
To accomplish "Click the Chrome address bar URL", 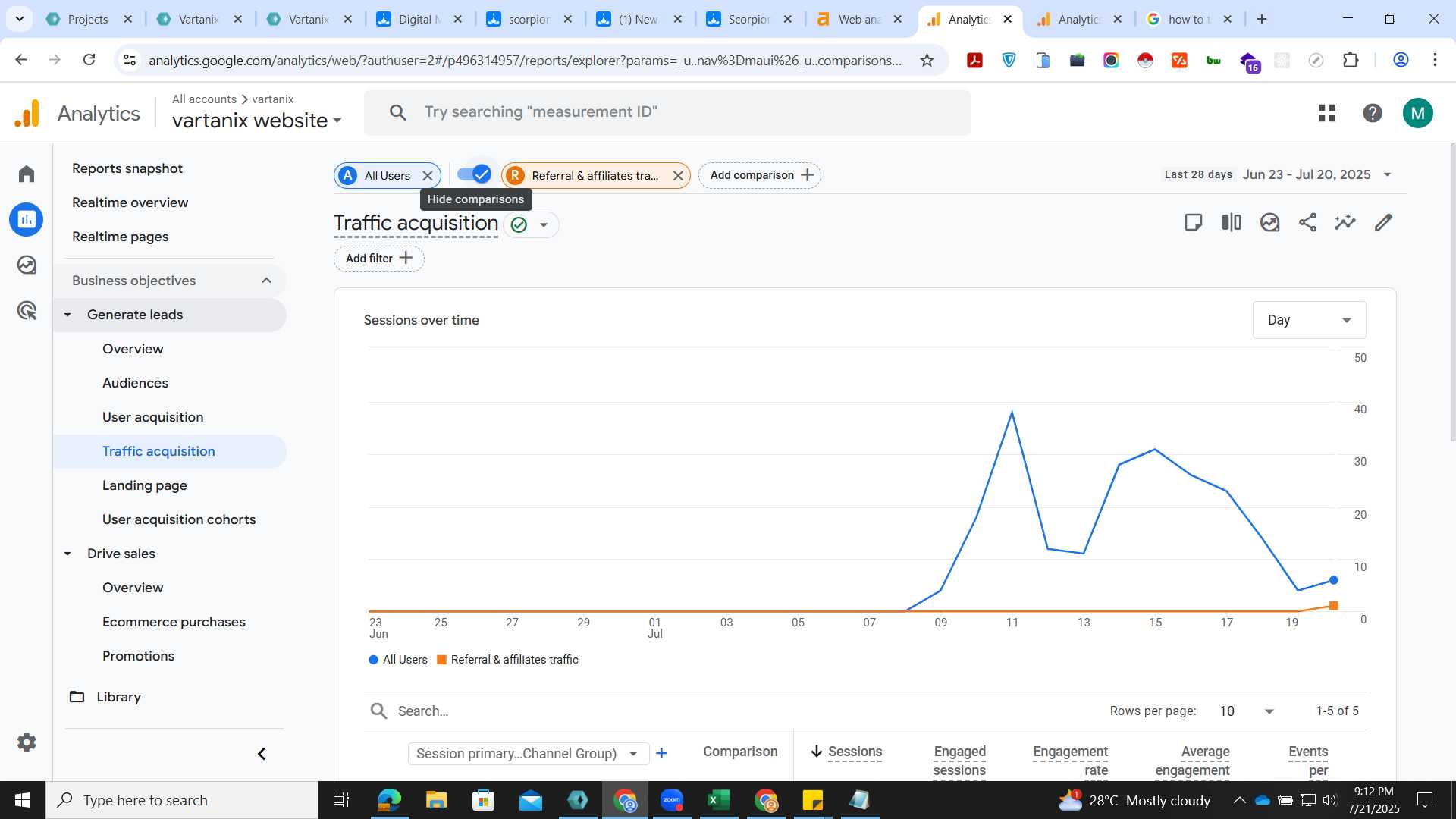I will 525,60.
